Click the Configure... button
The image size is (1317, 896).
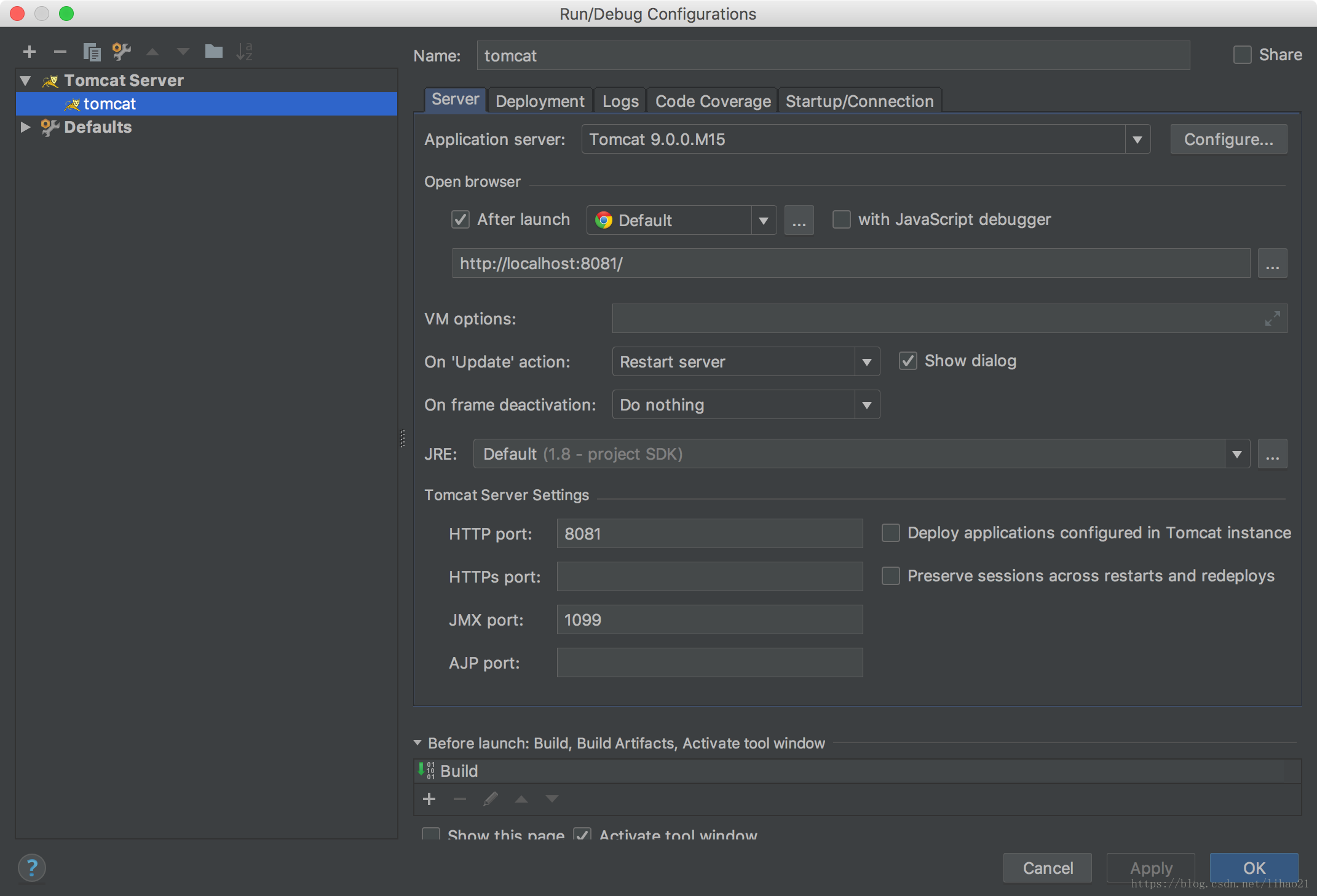tap(1228, 140)
